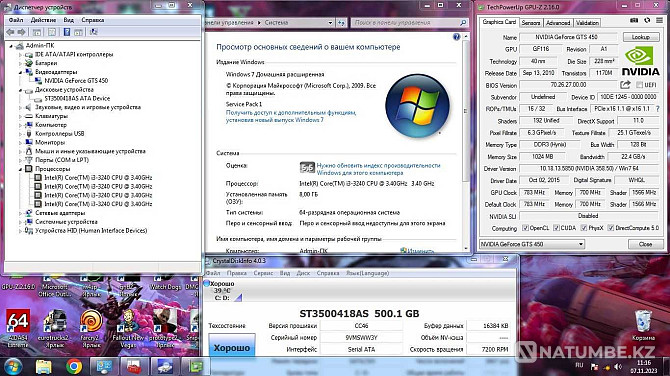Click Control Panel taskbar button
670x376 pixels.
(x=104, y=367)
